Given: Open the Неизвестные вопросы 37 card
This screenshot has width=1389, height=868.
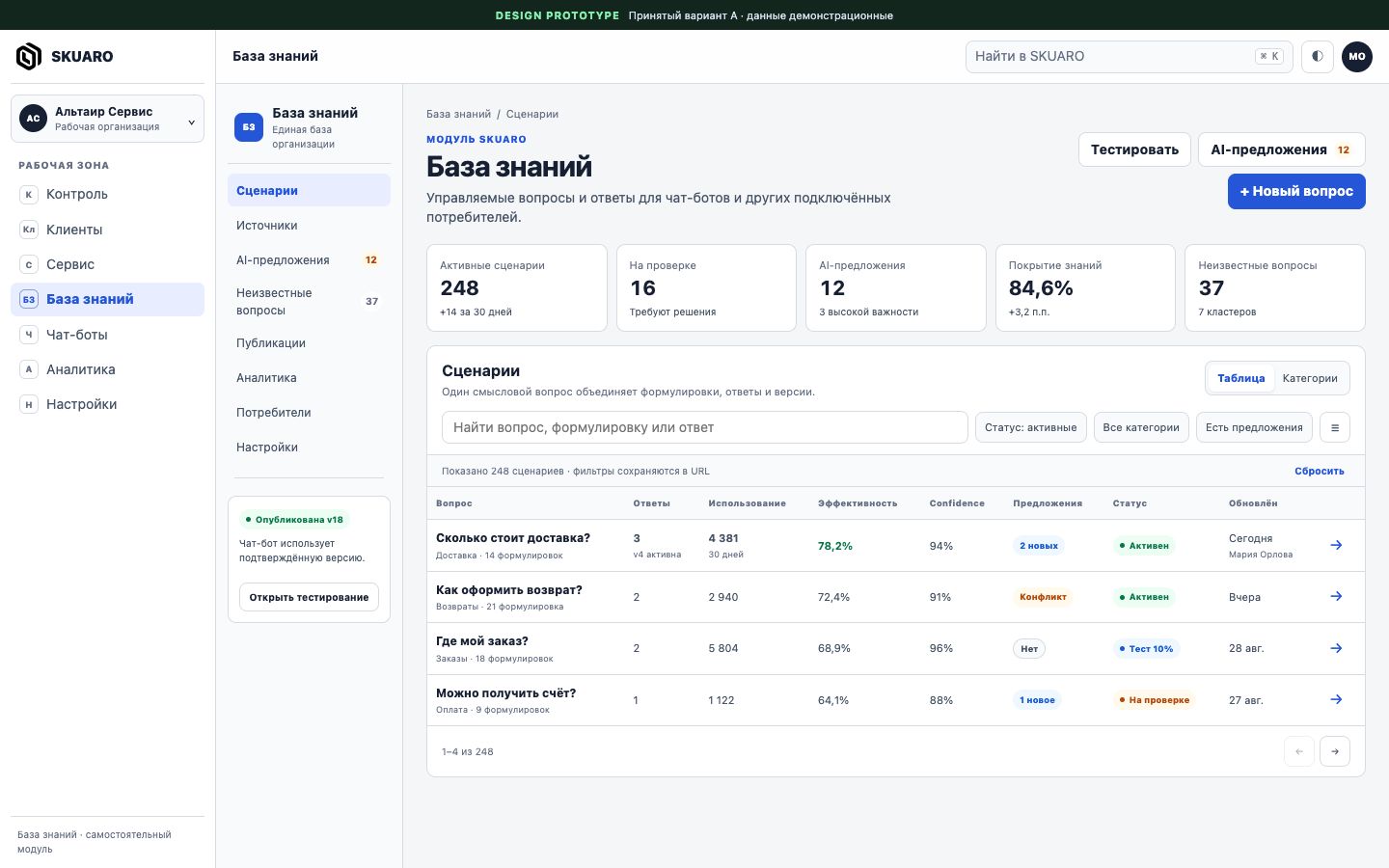Looking at the screenshot, I should 1275,287.
